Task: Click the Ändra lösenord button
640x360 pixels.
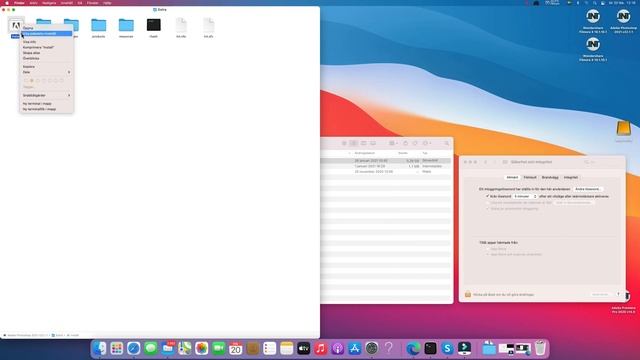Action: click(x=588, y=189)
